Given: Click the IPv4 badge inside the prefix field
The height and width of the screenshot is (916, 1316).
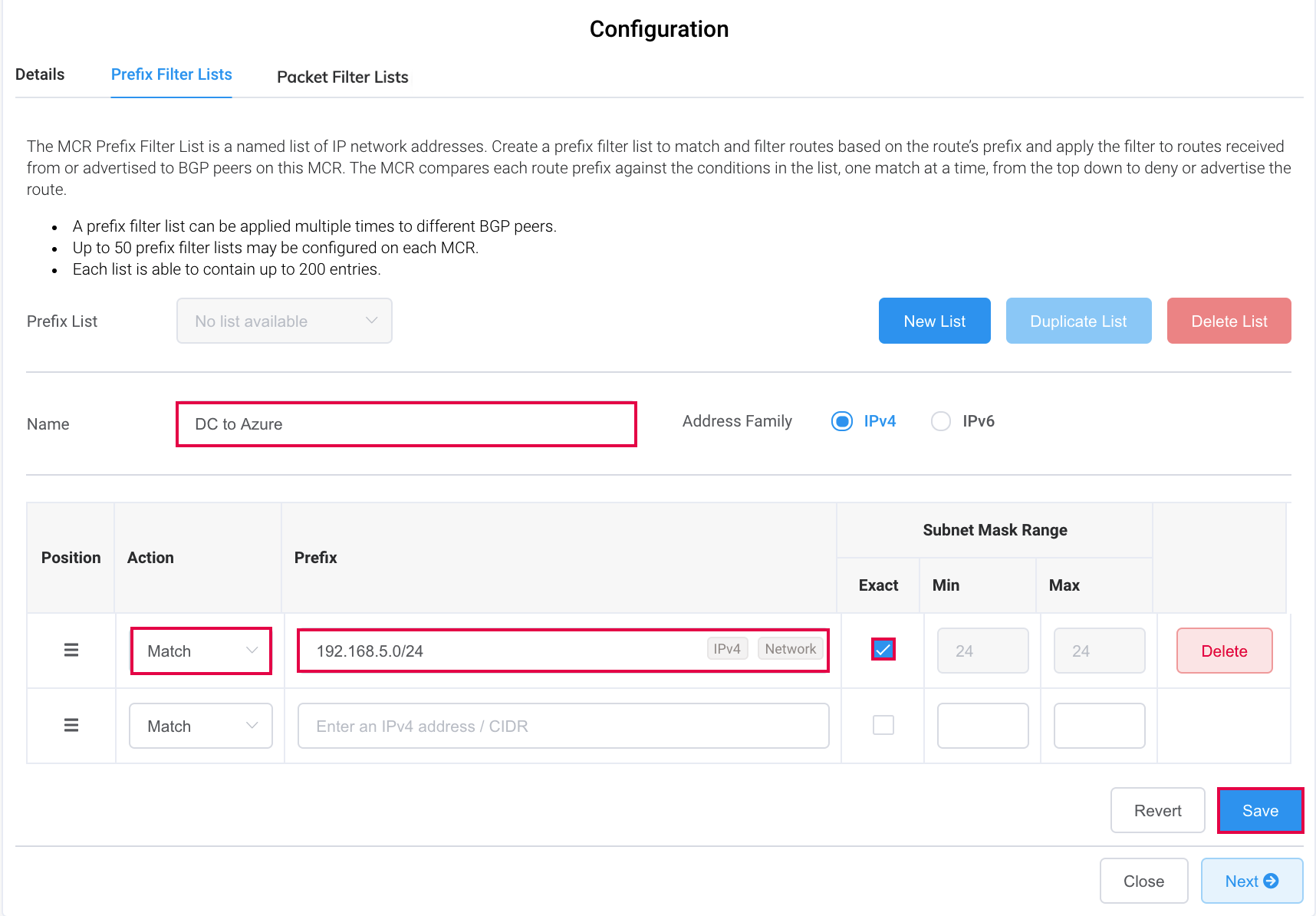Looking at the screenshot, I should pos(727,648).
